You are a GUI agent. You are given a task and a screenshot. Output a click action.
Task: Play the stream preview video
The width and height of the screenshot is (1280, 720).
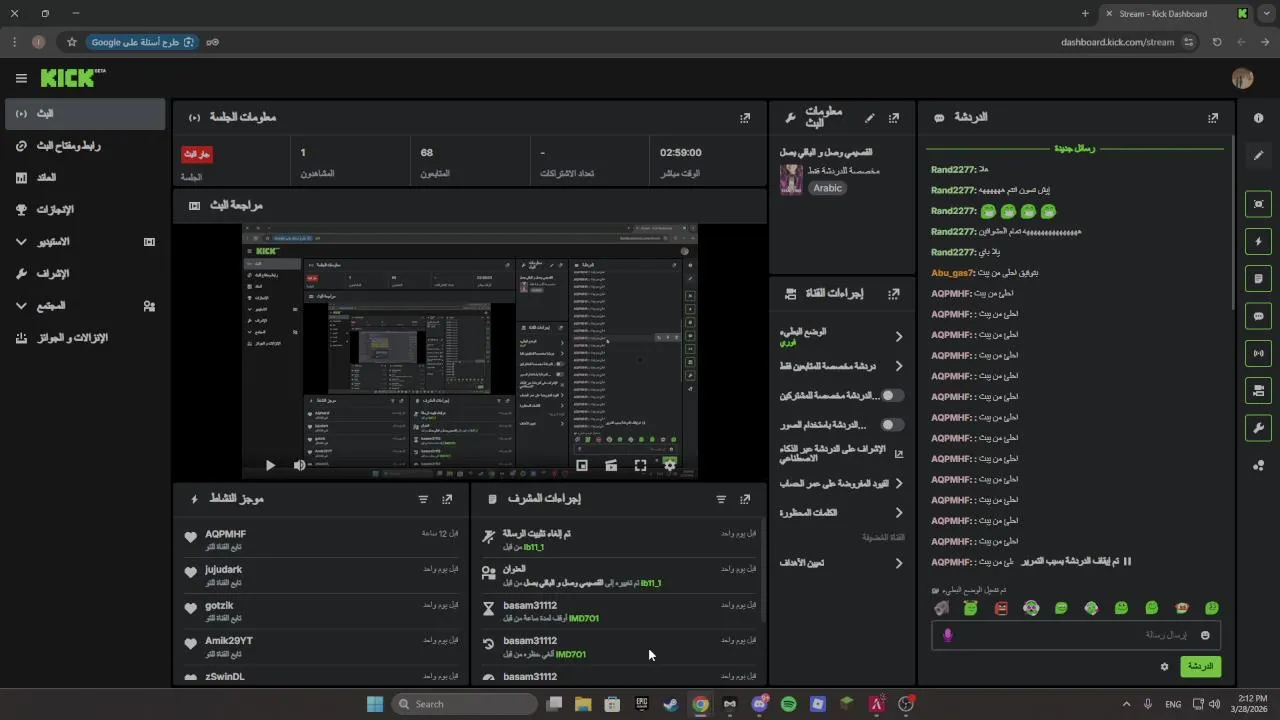[x=270, y=465]
